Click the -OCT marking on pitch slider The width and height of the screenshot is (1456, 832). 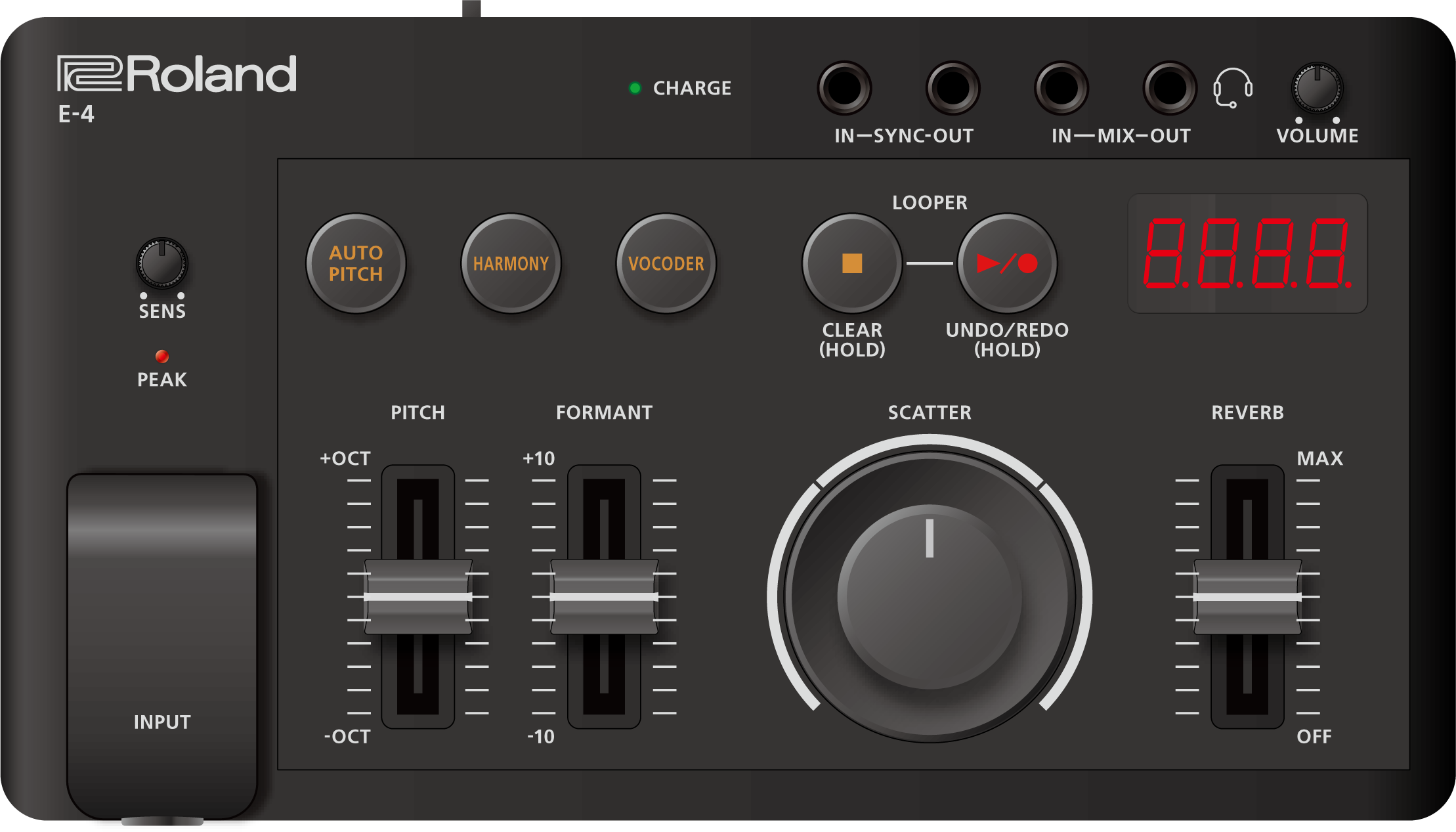point(347,737)
